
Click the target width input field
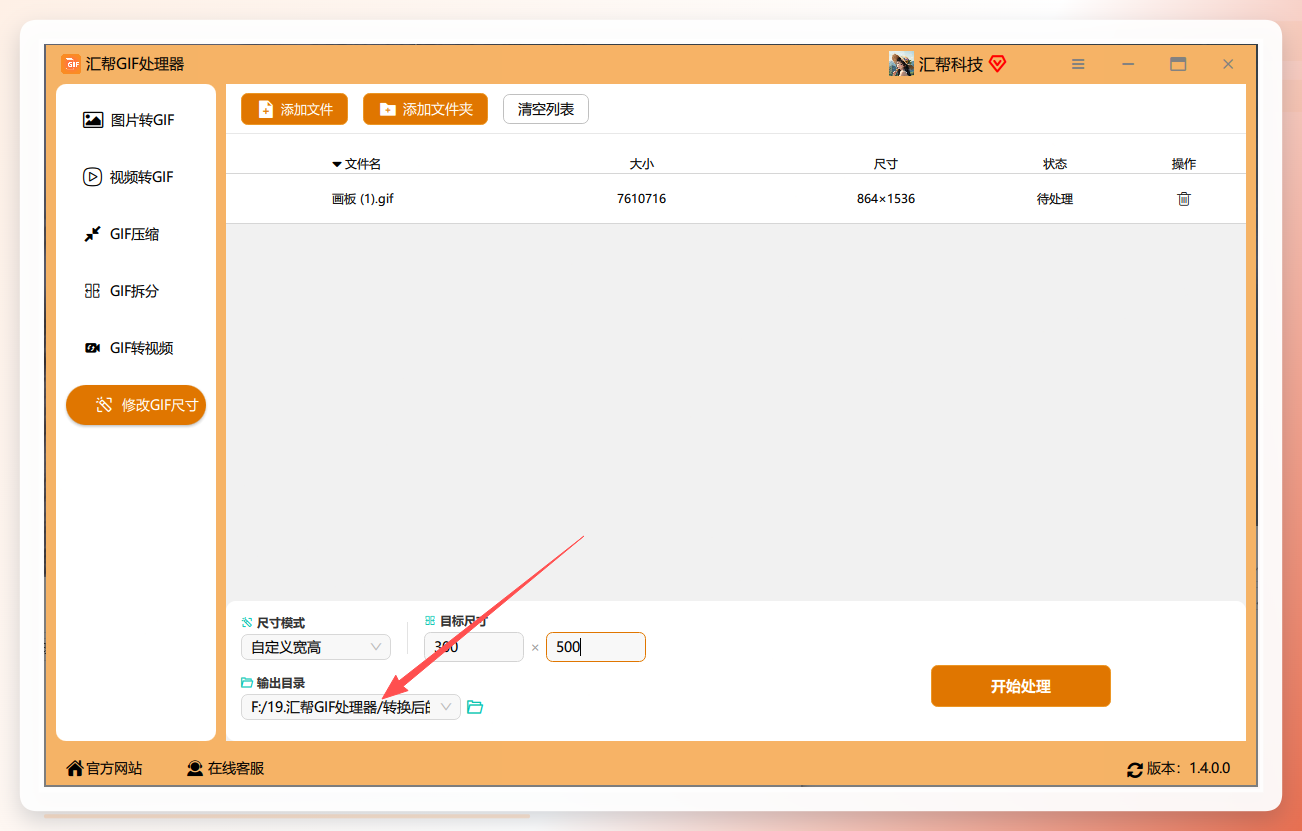(x=474, y=647)
